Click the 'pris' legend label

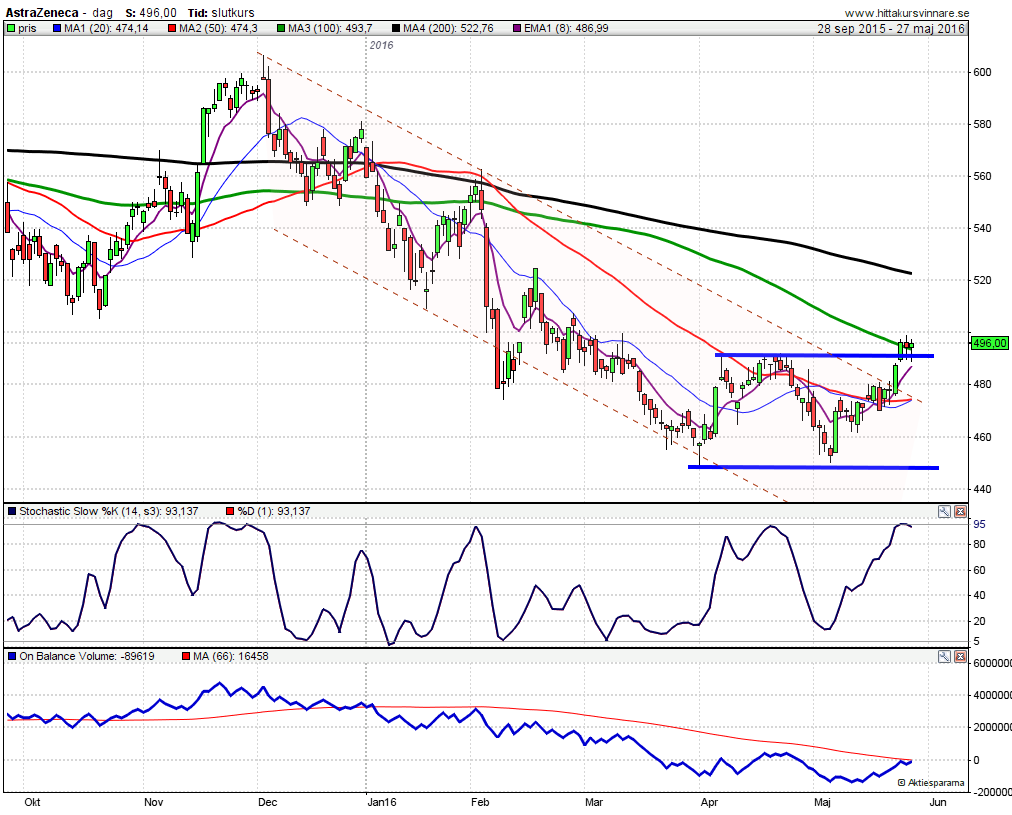[27, 28]
